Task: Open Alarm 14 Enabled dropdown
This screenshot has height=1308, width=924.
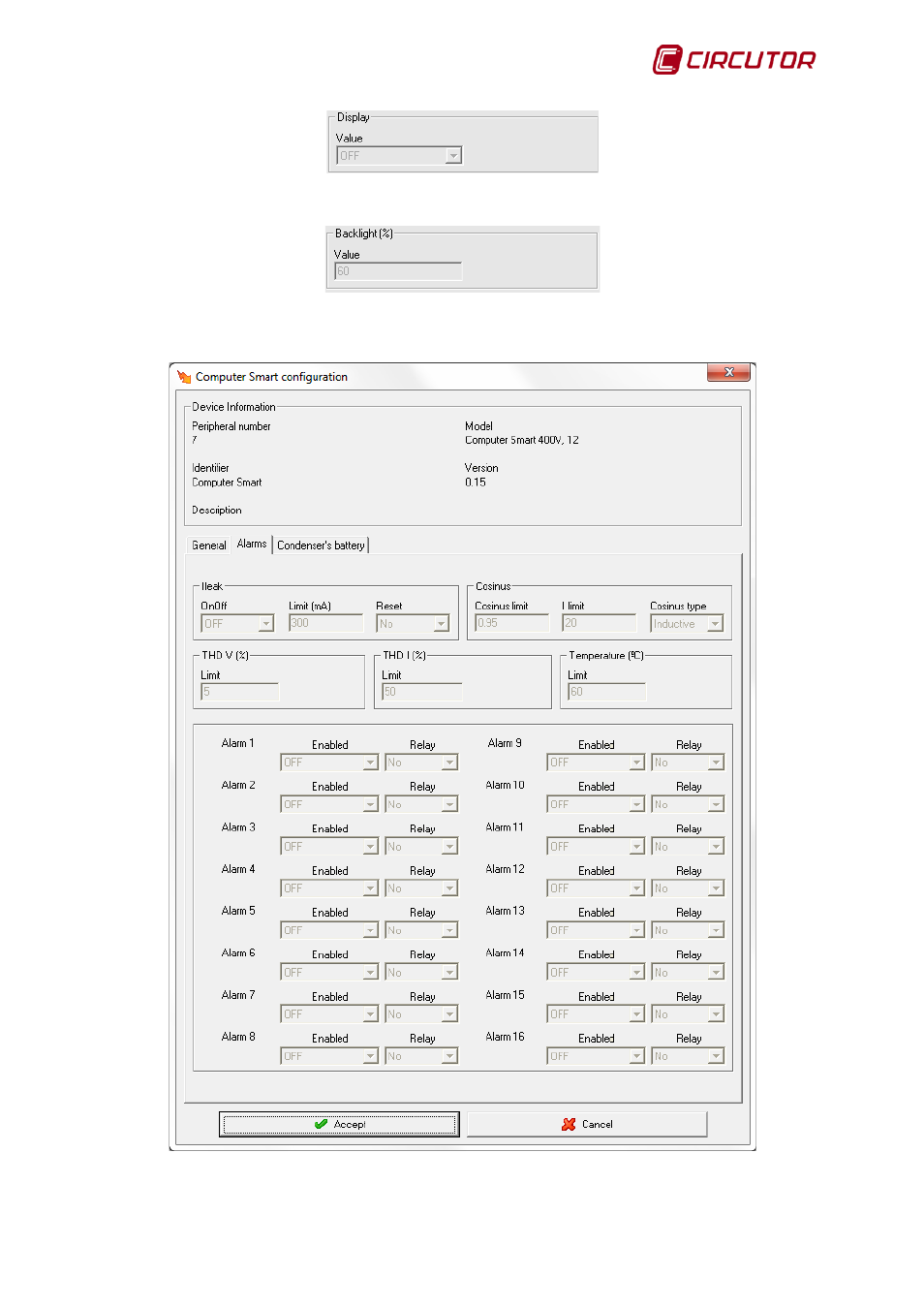Action: [x=596, y=972]
